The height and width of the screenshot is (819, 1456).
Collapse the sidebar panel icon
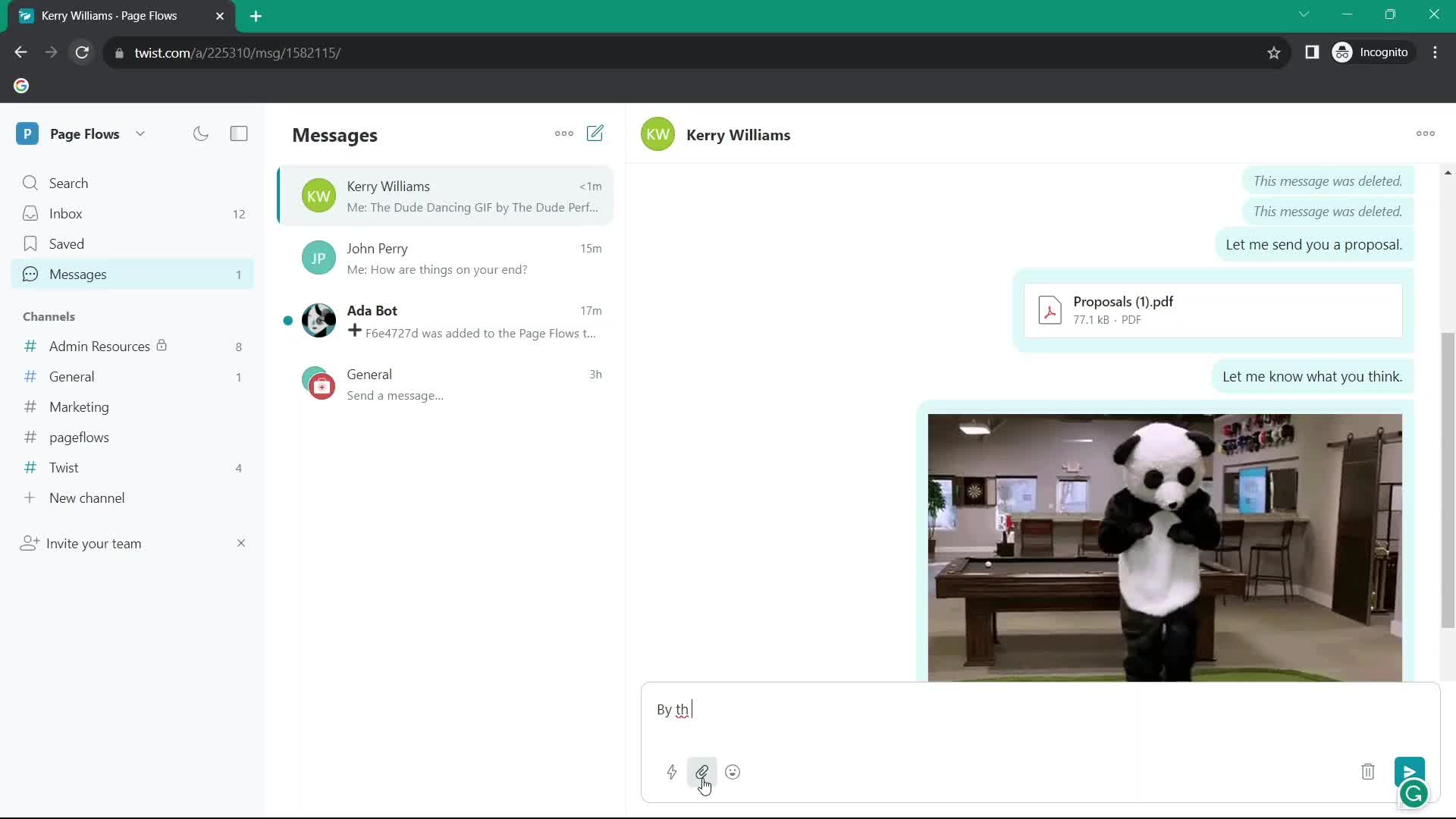coord(239,133)
